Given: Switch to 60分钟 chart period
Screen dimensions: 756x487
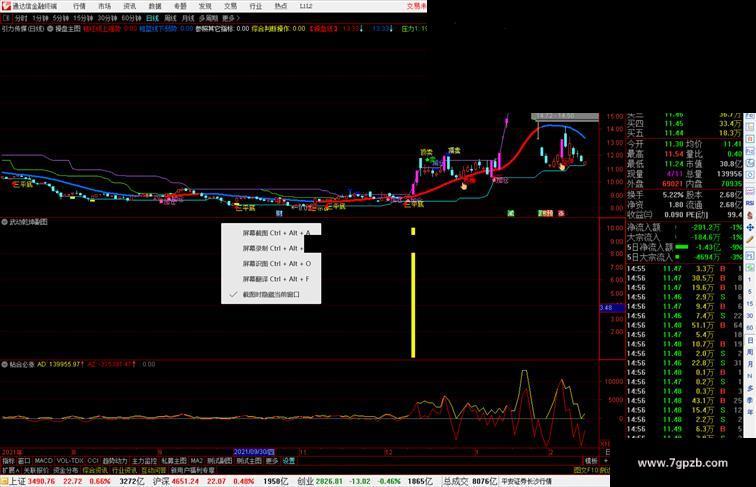Looking at the screenshot, I should point(131,18).
